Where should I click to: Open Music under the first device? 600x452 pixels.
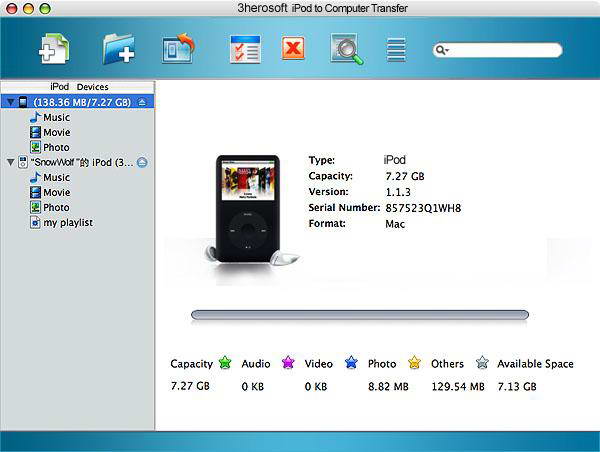coord(50,117)
